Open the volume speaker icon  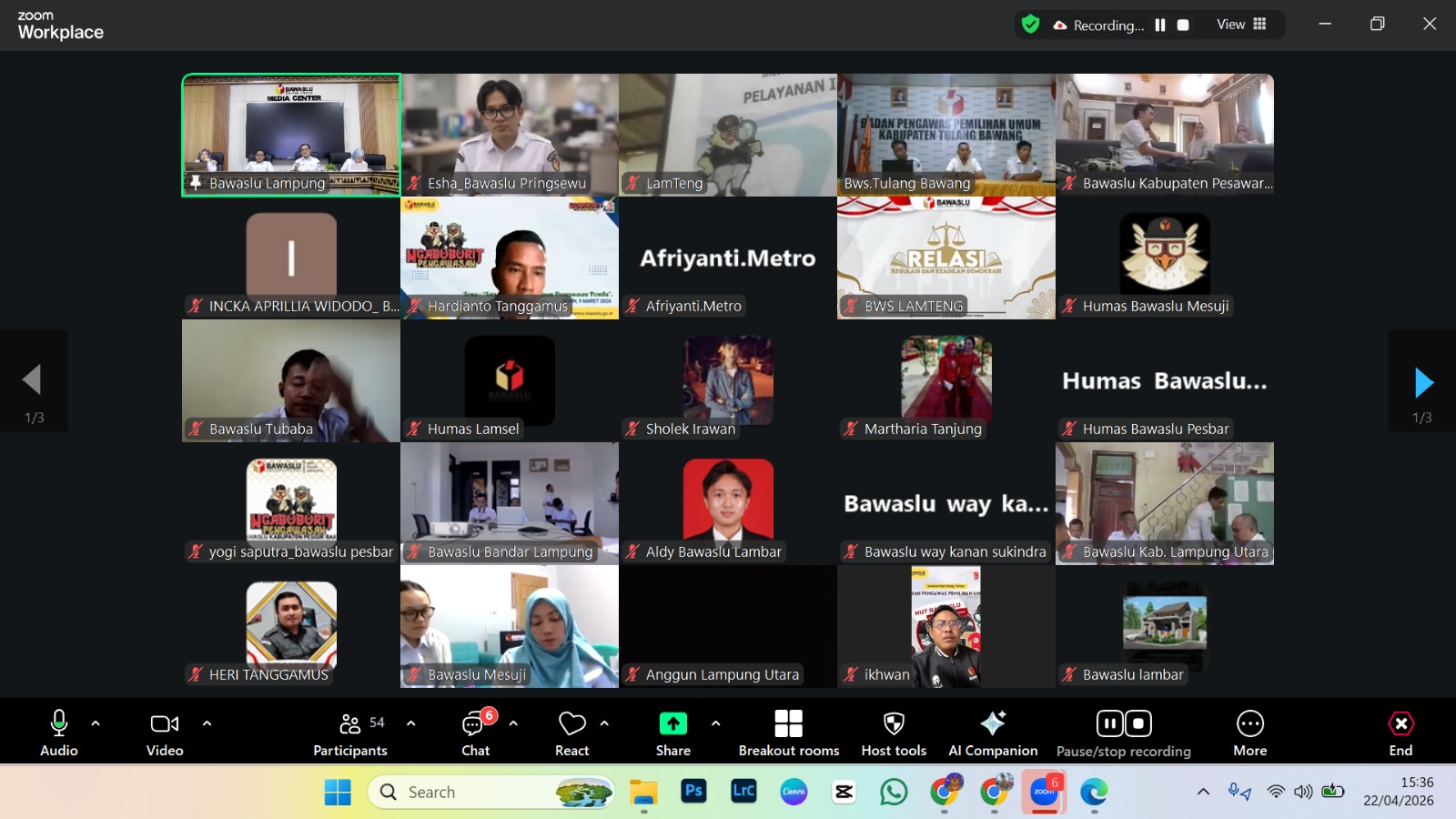click(x=1303, y=792)
